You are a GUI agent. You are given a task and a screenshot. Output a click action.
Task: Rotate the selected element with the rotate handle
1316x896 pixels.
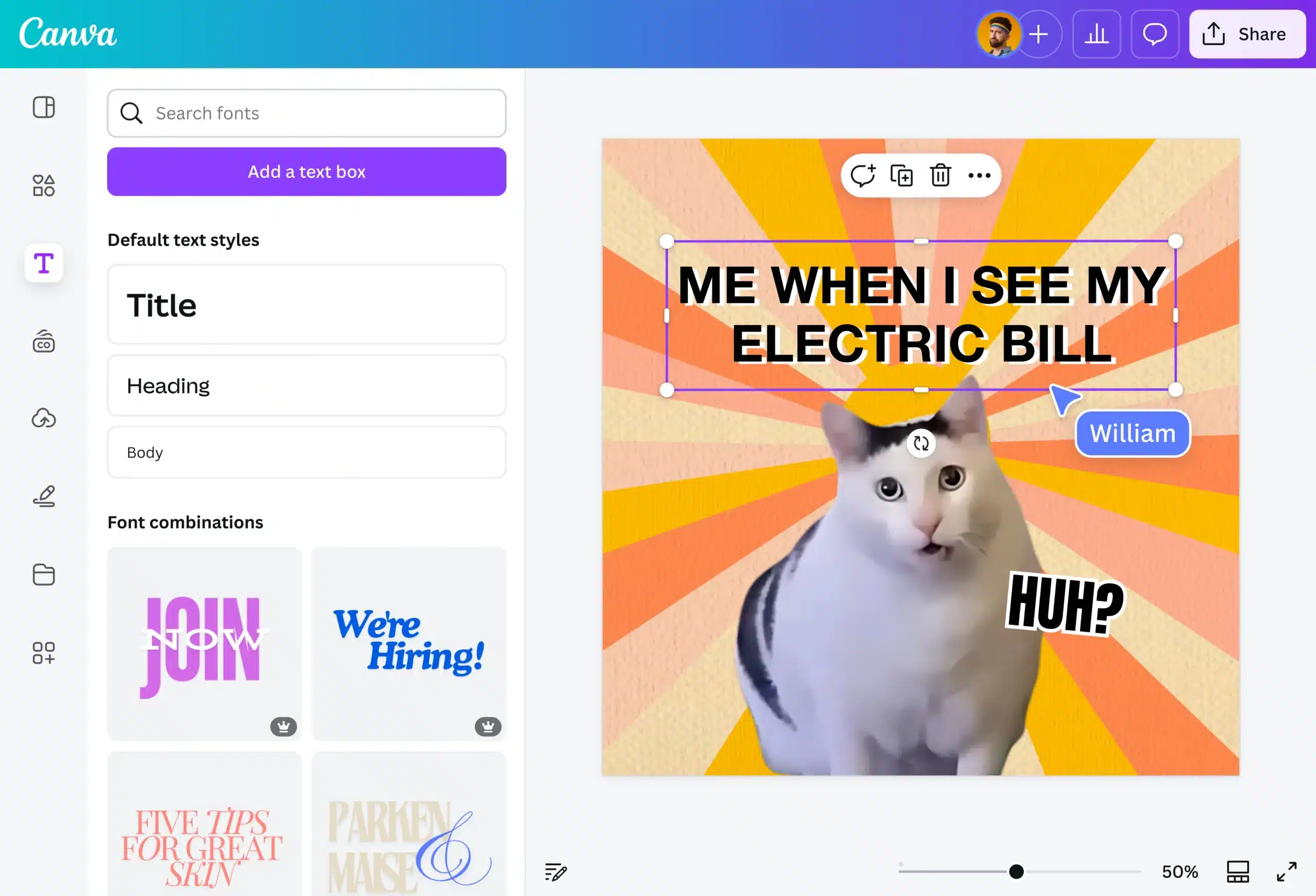921,444
